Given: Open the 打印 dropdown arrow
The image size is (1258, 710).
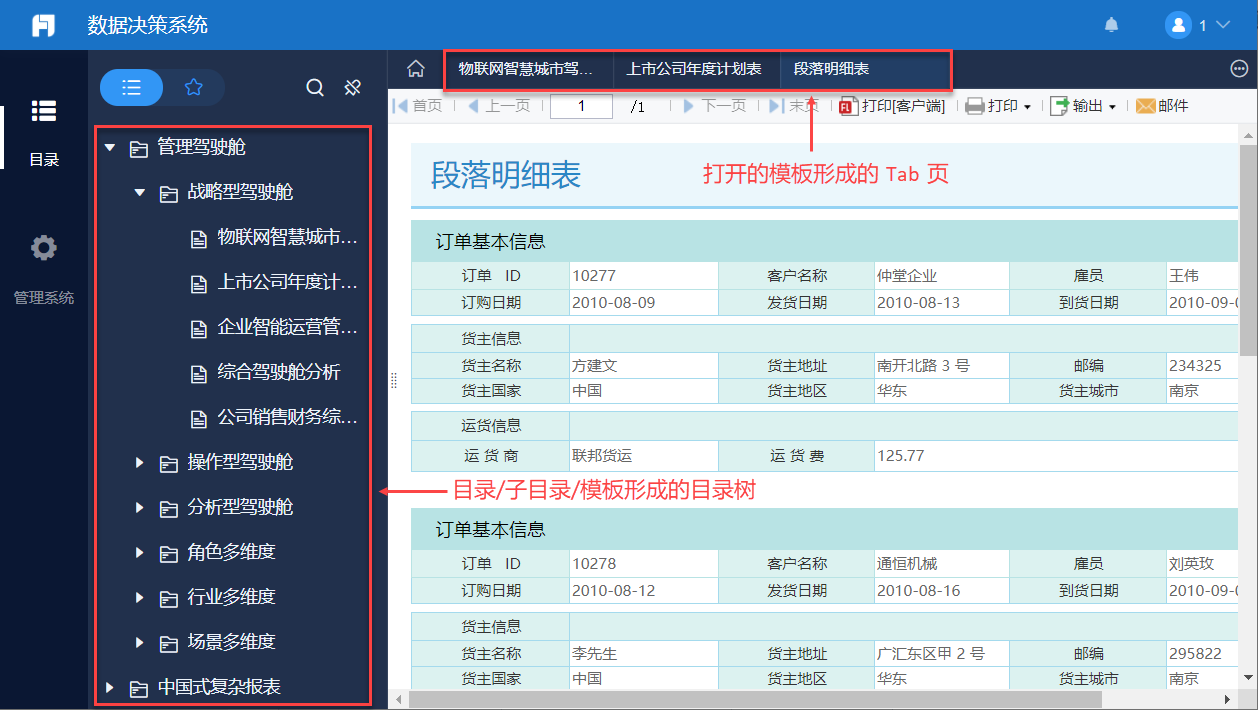Looking at the screenshot, I should point(1027,107).
